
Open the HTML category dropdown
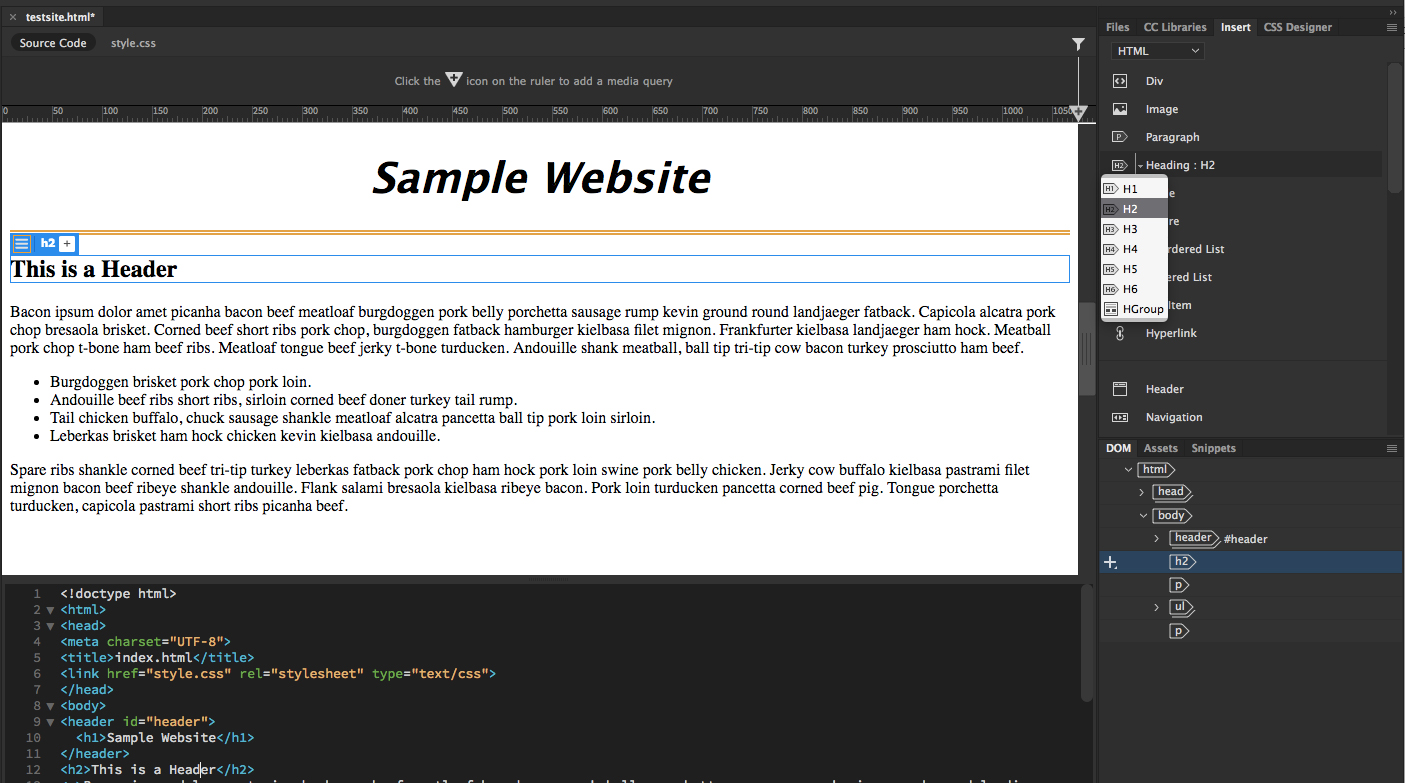point(1157,51)
